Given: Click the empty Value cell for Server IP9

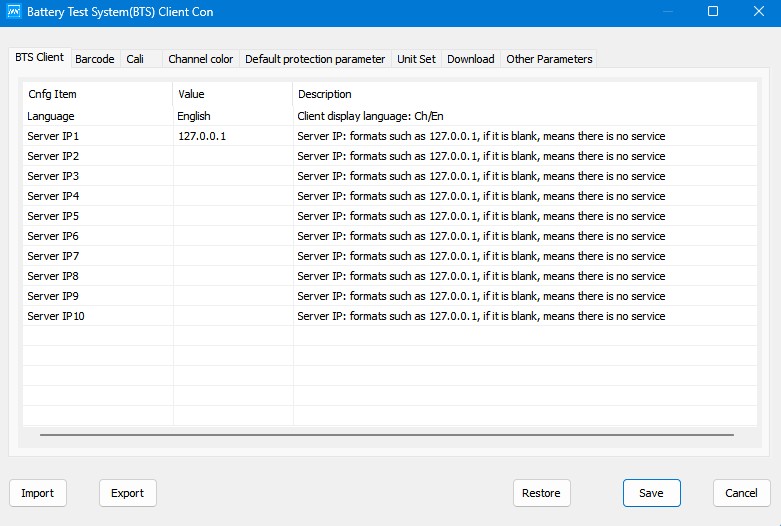Looking at the screenshot, I should click(x=233, y=295).
